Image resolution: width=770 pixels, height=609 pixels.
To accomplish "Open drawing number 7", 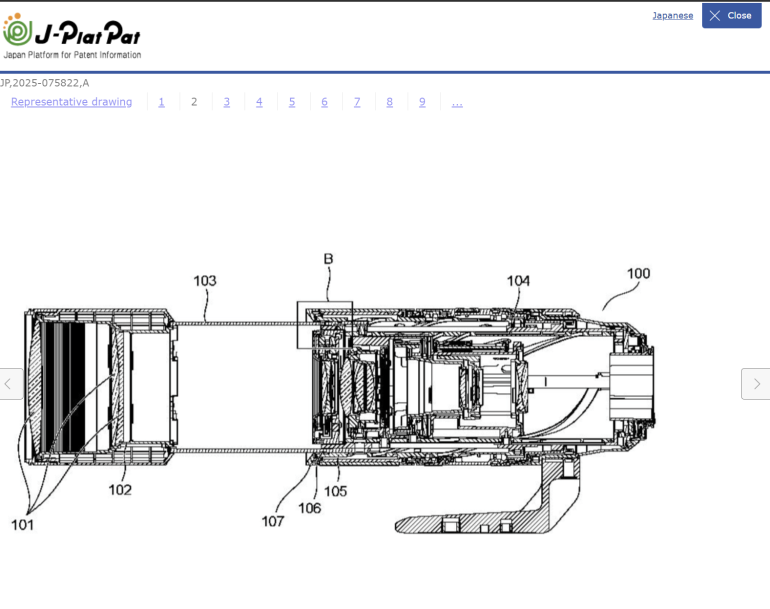I will coord(357,102).
